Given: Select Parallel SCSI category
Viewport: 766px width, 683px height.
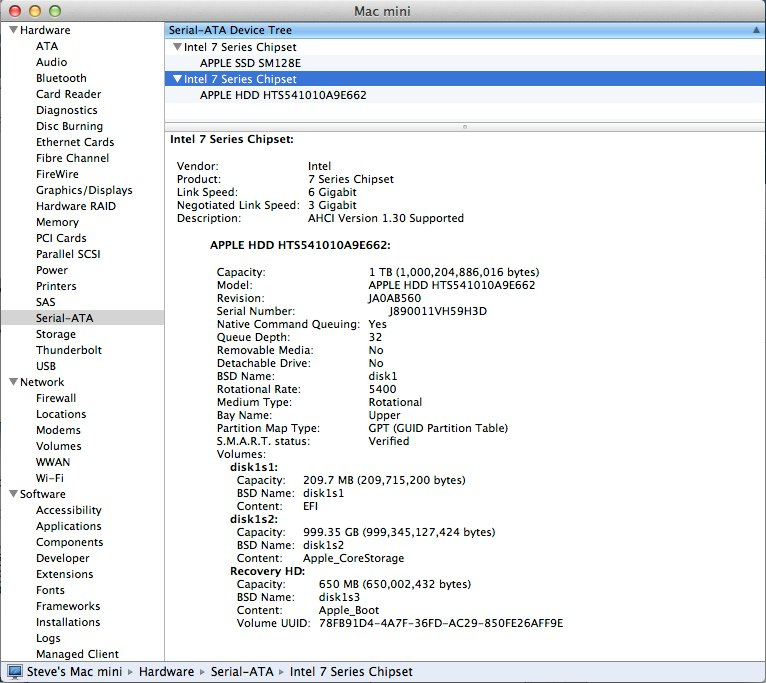Looking at the screenshot, I should [x=68, y=254].
